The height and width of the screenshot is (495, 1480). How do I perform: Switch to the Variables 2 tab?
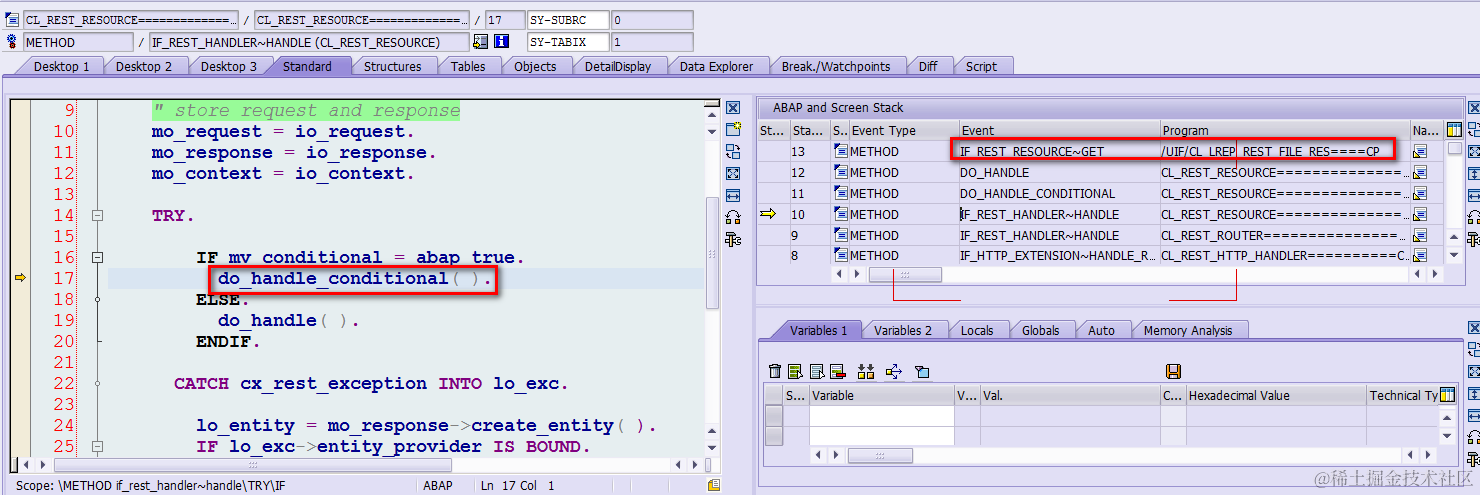[x=902, y=330]
